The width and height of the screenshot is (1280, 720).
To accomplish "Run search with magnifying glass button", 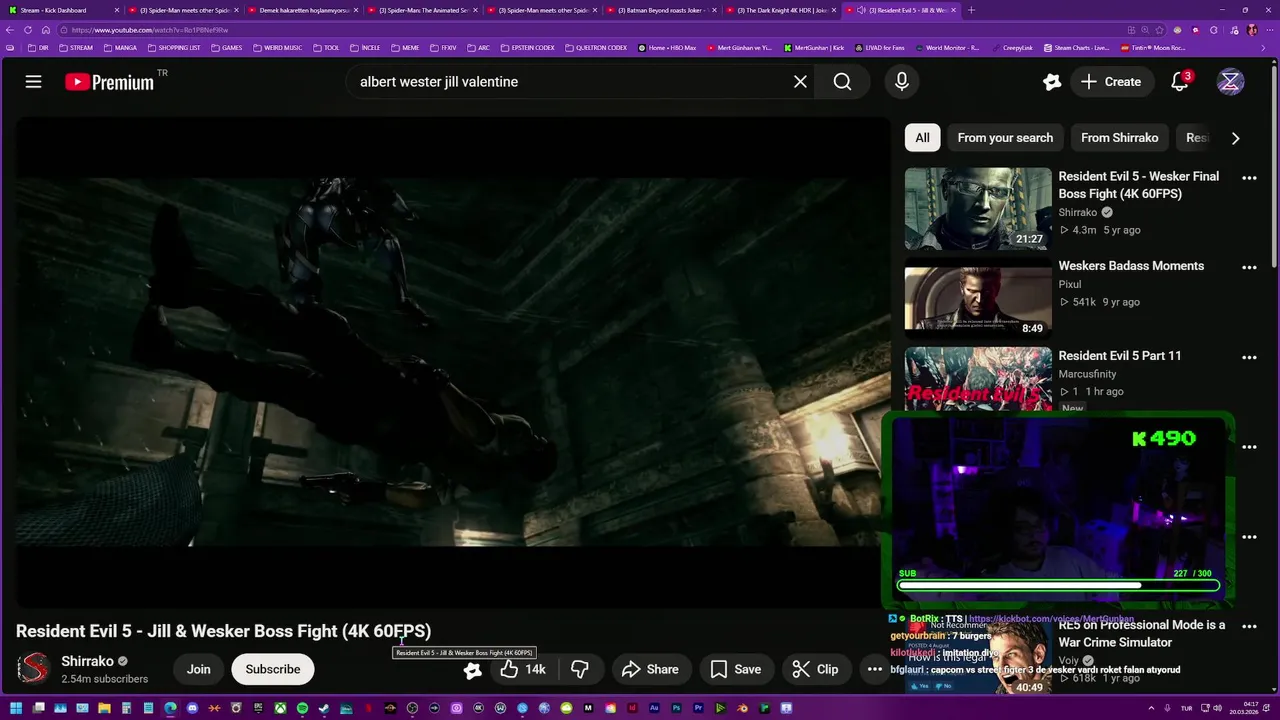I will coord(842,82).
